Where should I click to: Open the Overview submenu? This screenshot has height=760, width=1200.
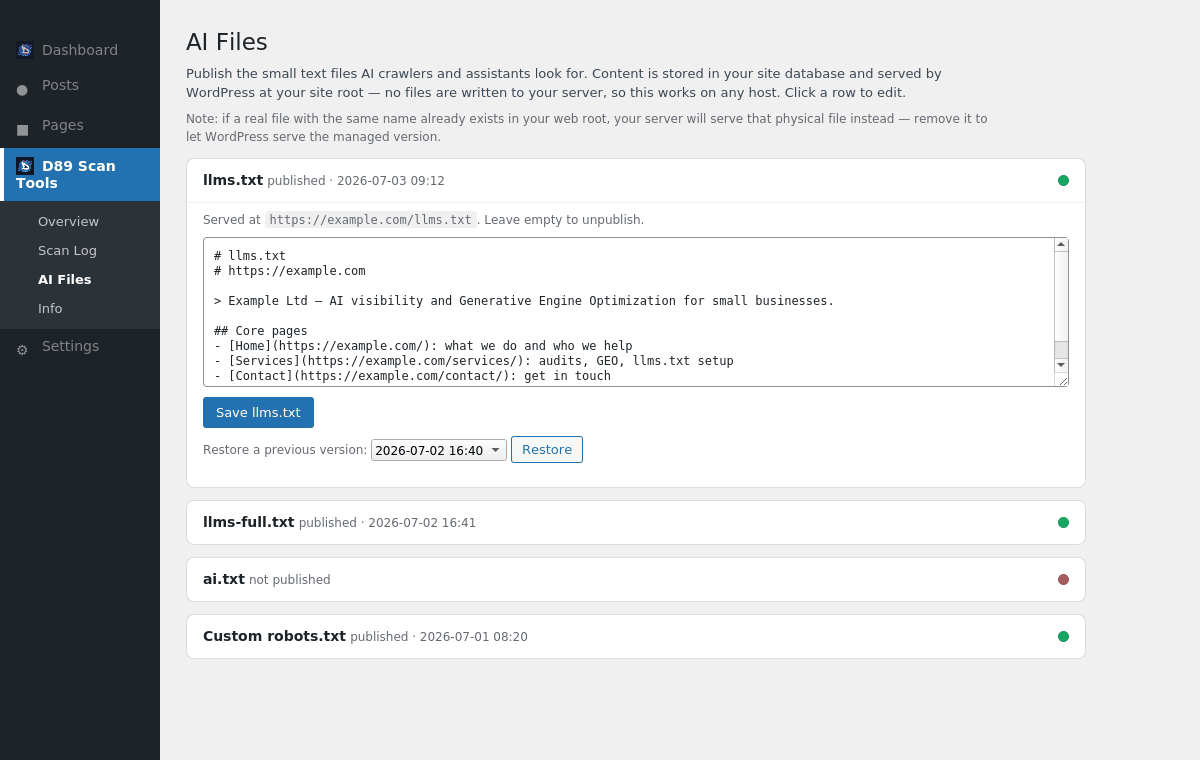(68, 221)
